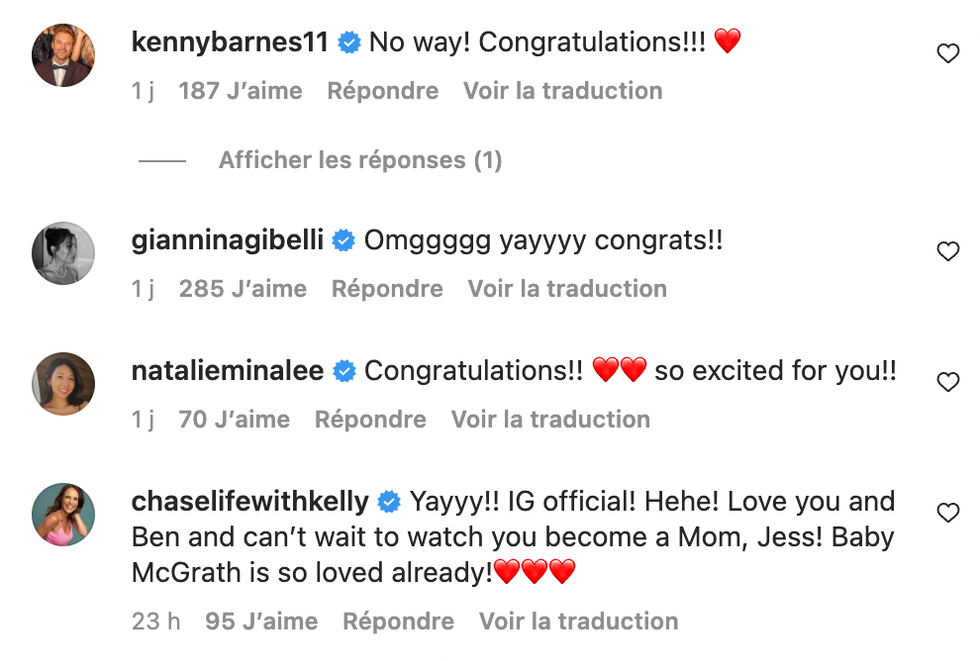Click the verified badge beside natalieminalee
This screenshot has width=980, height=661.
342,370
